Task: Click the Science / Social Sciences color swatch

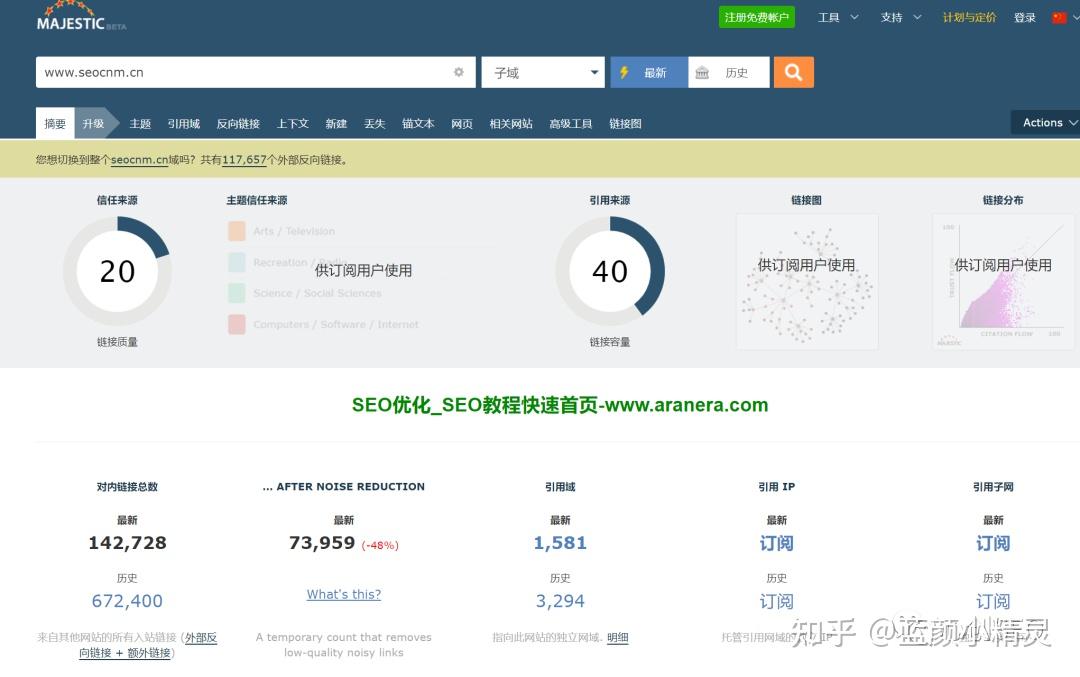Action: (x=237, y=293)
